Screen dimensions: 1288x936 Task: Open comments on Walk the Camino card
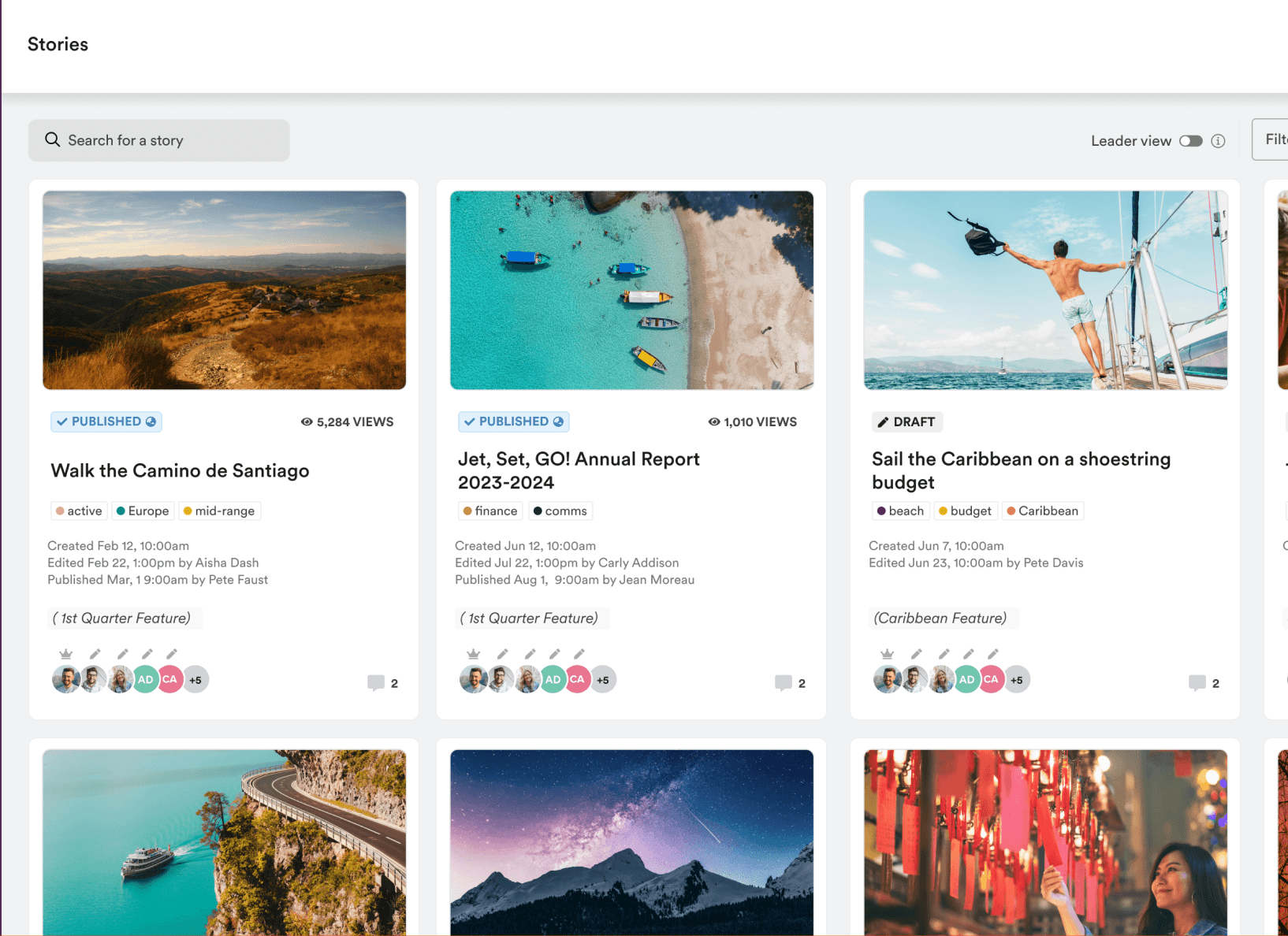(383, 683)
